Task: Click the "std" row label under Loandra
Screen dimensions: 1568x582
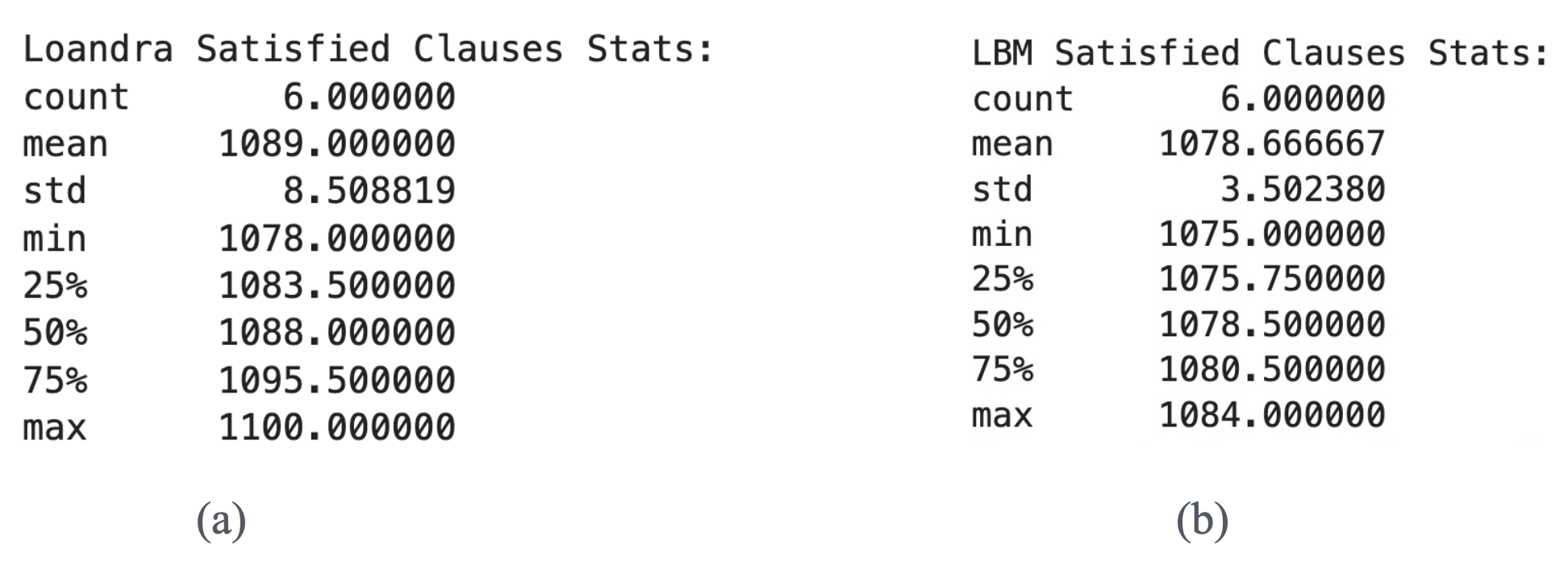Action: (54, 192)
